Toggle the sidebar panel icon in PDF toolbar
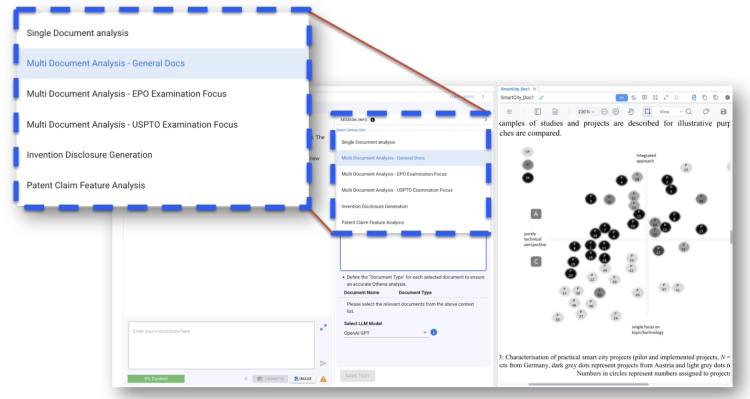 (x=538, y=111)
